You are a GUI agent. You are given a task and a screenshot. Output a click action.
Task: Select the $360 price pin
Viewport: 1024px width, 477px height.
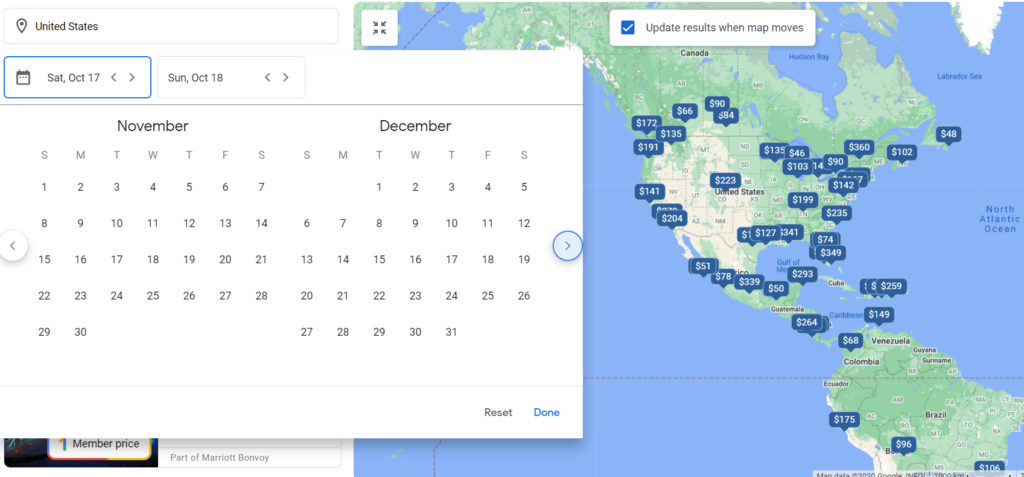tap(859, 148)
